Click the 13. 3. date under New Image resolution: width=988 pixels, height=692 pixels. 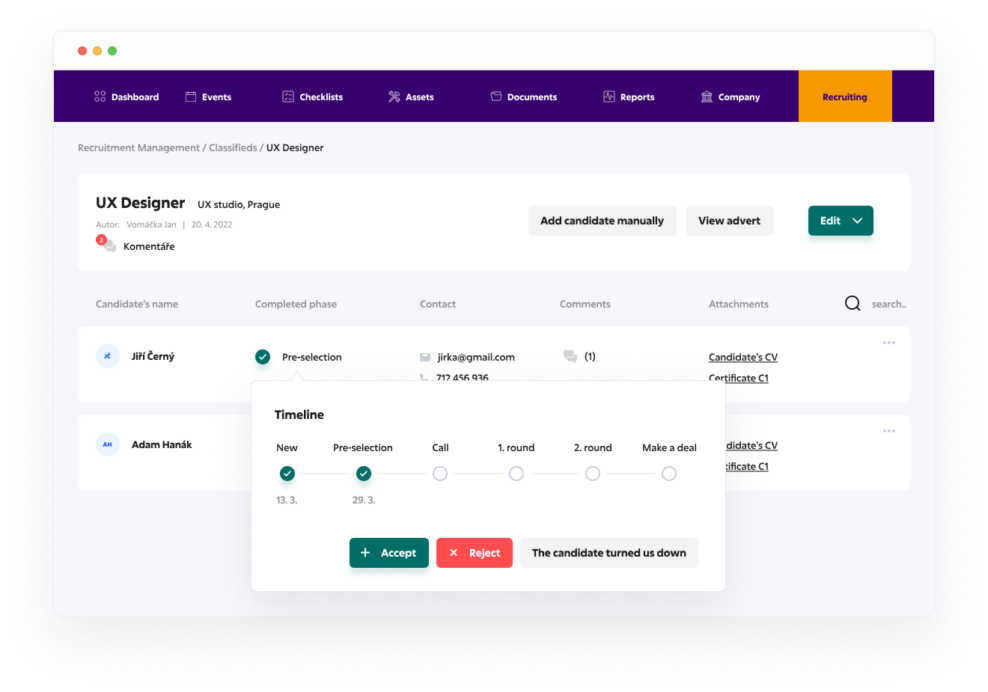tap(287, 500)
